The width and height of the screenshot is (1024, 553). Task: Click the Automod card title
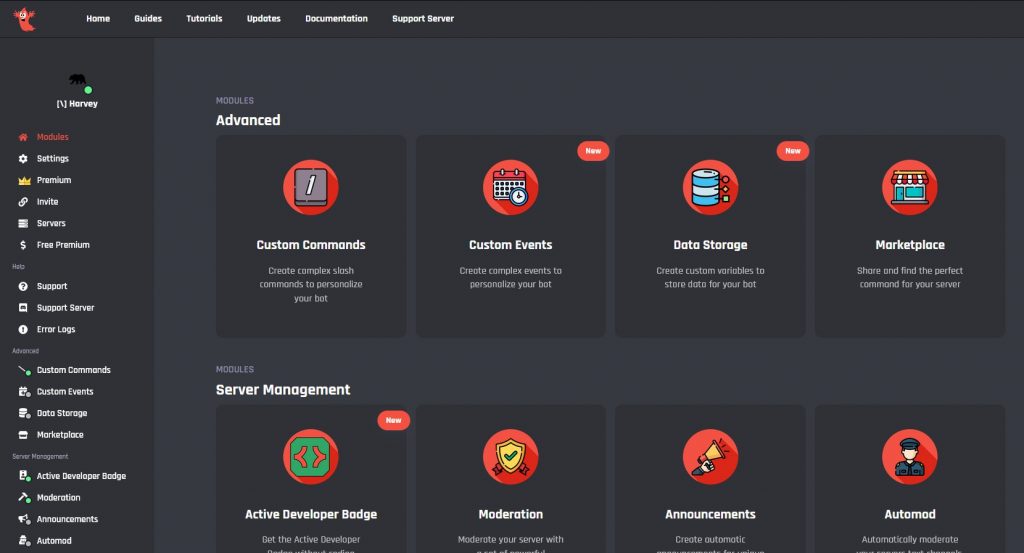click(910, 514)
